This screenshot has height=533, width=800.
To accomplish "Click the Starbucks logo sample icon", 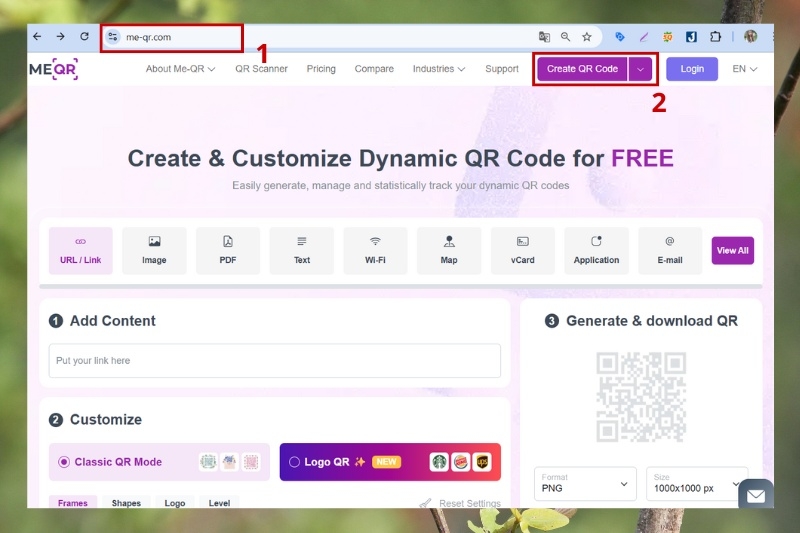I will [x=439, y=462].
